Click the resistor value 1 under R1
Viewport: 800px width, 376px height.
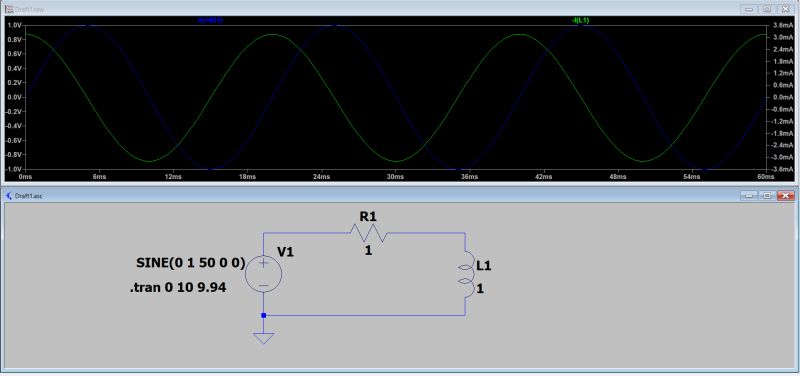coord(368,250)
